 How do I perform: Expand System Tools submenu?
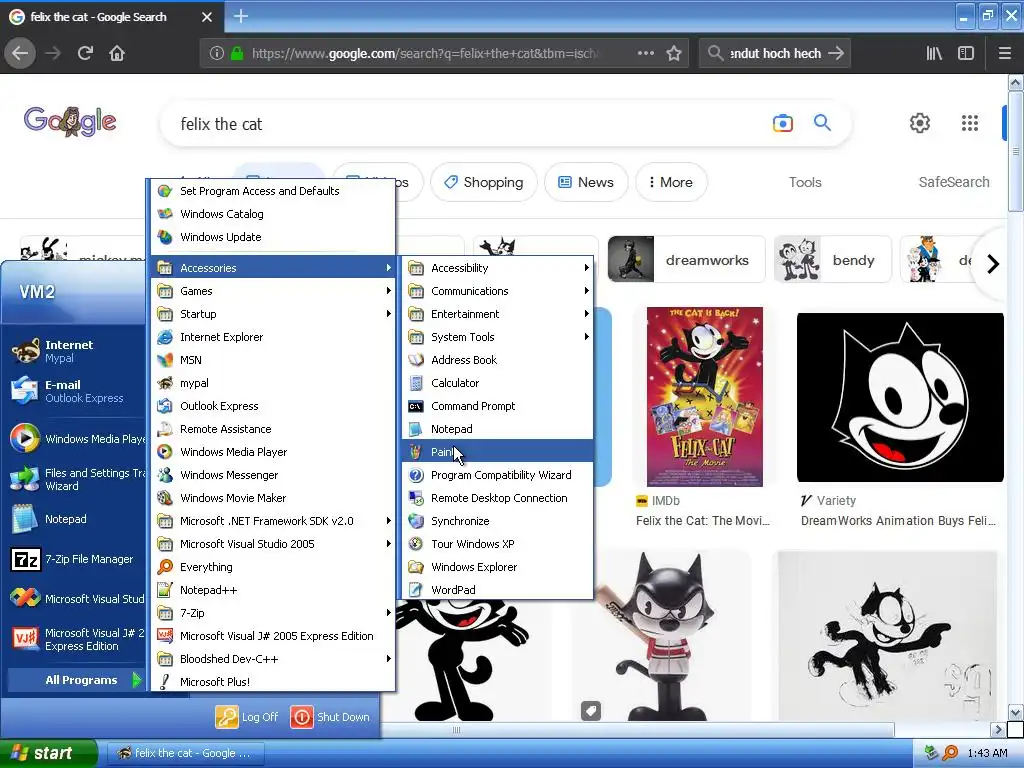pyautogui.click(x=498, y=337)
